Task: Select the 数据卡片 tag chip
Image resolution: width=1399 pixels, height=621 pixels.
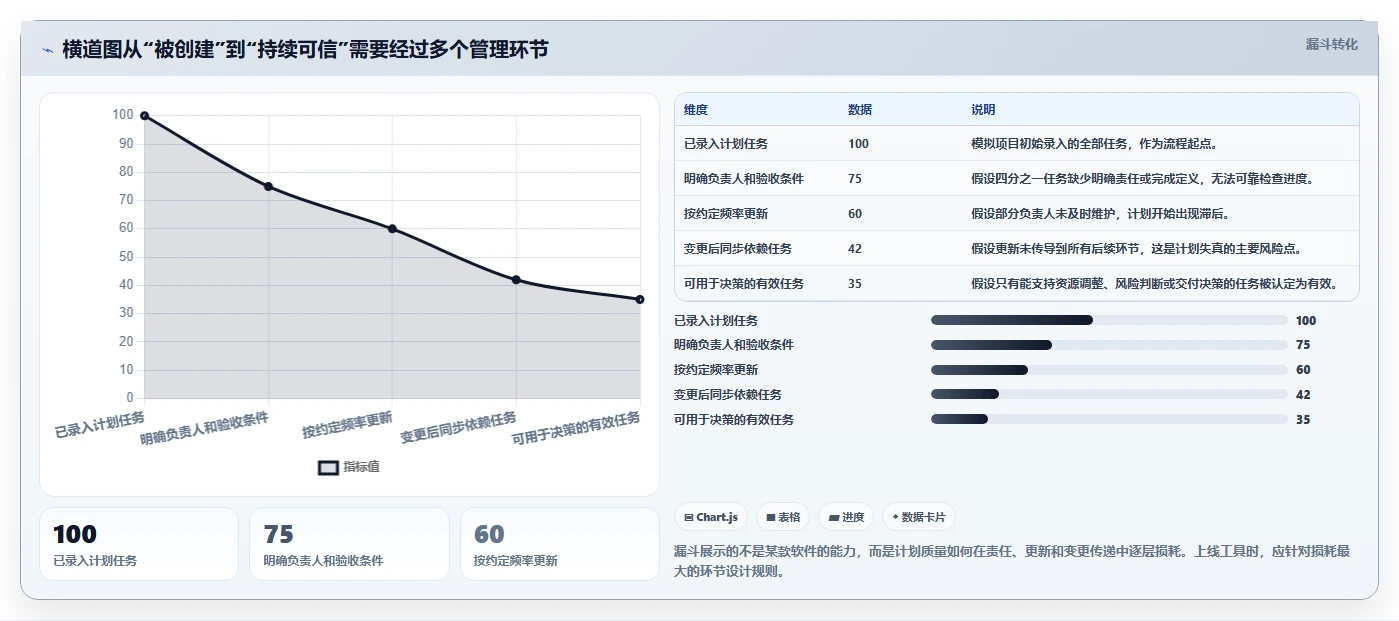Action: (919, 517)
